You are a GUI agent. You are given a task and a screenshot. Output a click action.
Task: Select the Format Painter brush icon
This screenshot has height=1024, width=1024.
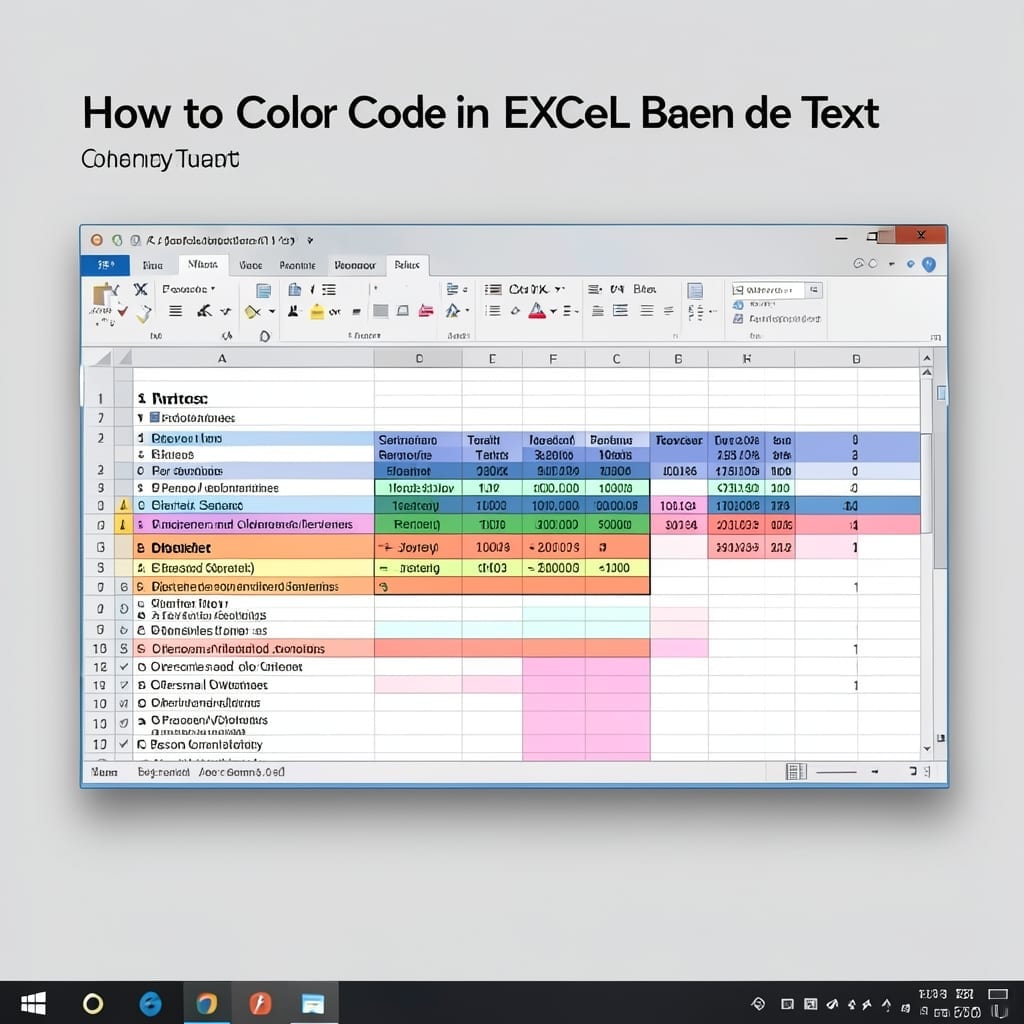tap(144, 314)
